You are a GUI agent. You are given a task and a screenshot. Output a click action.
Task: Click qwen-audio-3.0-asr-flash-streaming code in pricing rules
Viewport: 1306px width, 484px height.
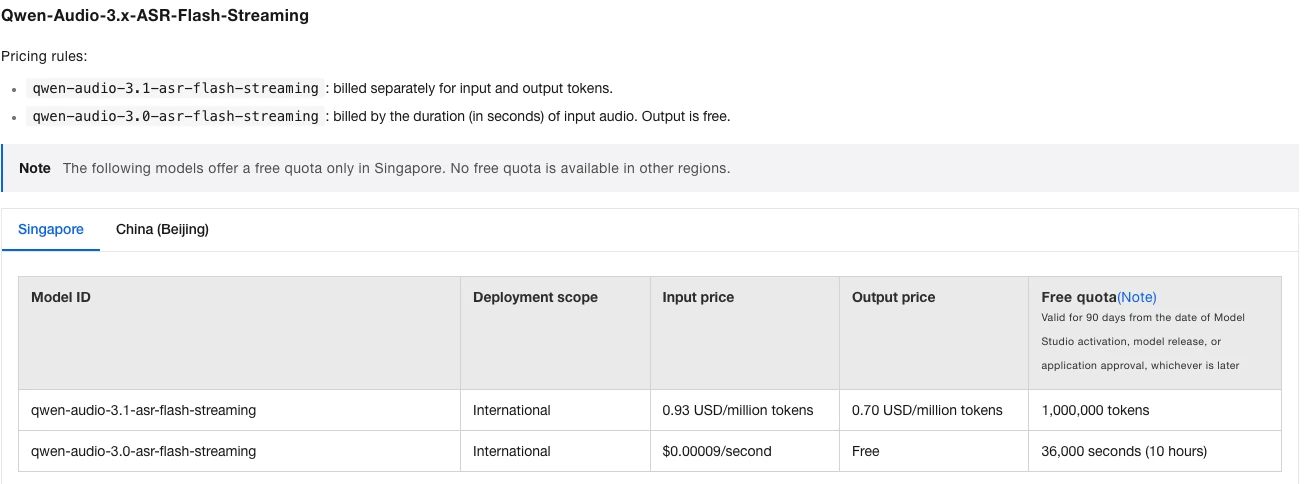(175, 116)
